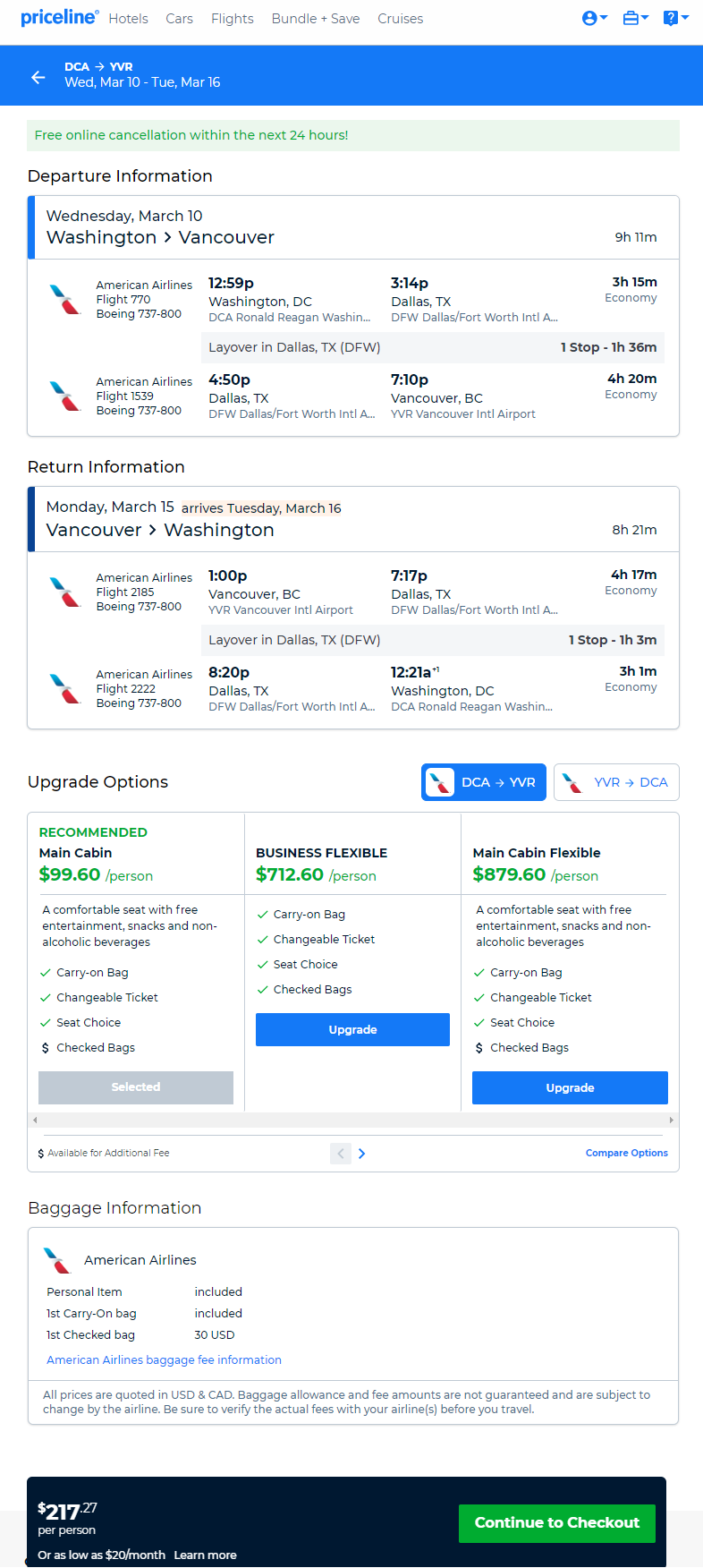The height and width of the screenshot is (1568, 703).
Task: Open the Hotels menu item
Action: (x=129, y=19)
